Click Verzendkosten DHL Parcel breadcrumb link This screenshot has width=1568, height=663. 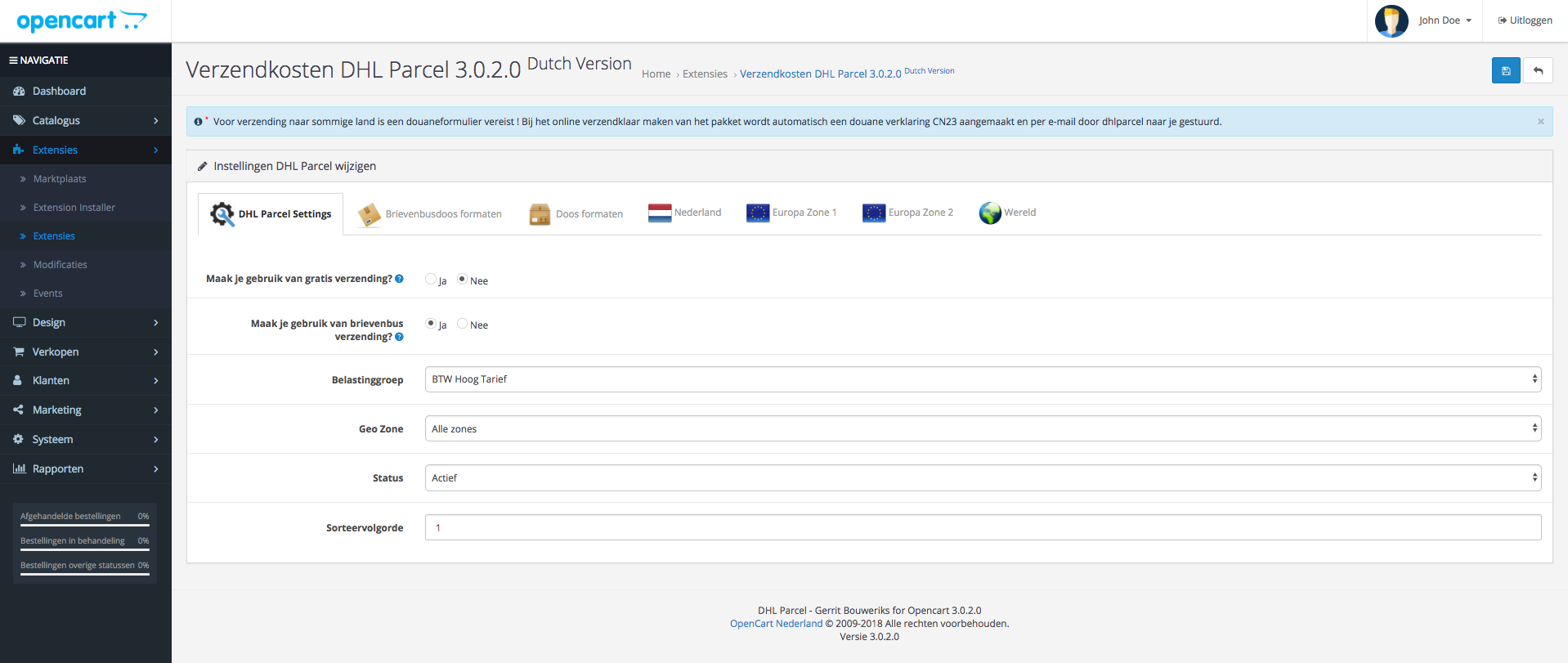tap(847, 73)
